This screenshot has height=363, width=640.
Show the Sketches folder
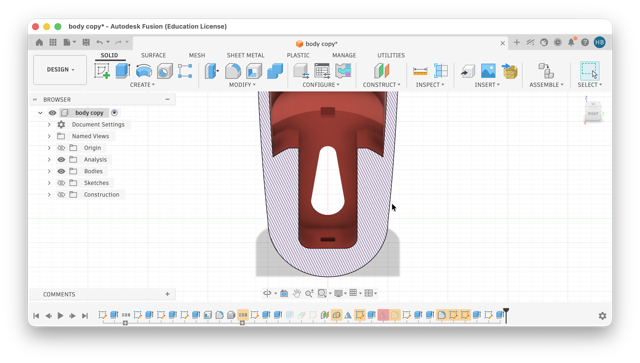coord(61,183)
